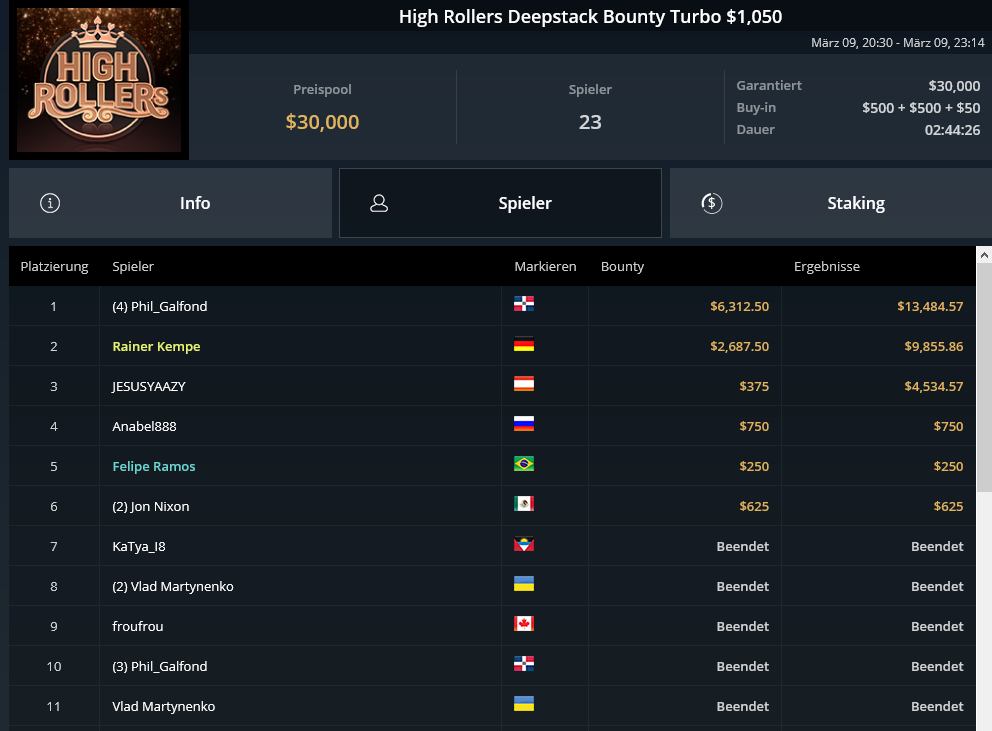
Task: Select player (3) Phil_Galfond
Action: coord(160,666)
